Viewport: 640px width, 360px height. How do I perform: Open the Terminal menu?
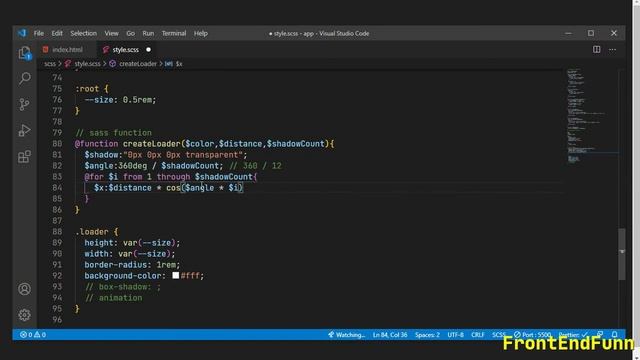click(174, 33)
